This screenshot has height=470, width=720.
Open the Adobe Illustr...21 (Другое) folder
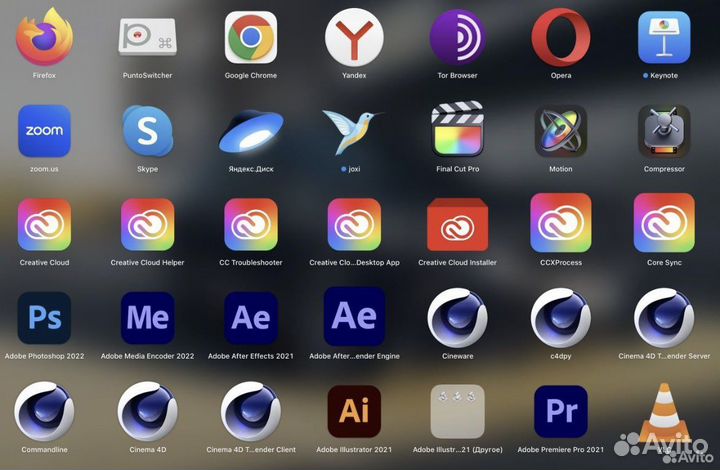click(x=457, y=412)
